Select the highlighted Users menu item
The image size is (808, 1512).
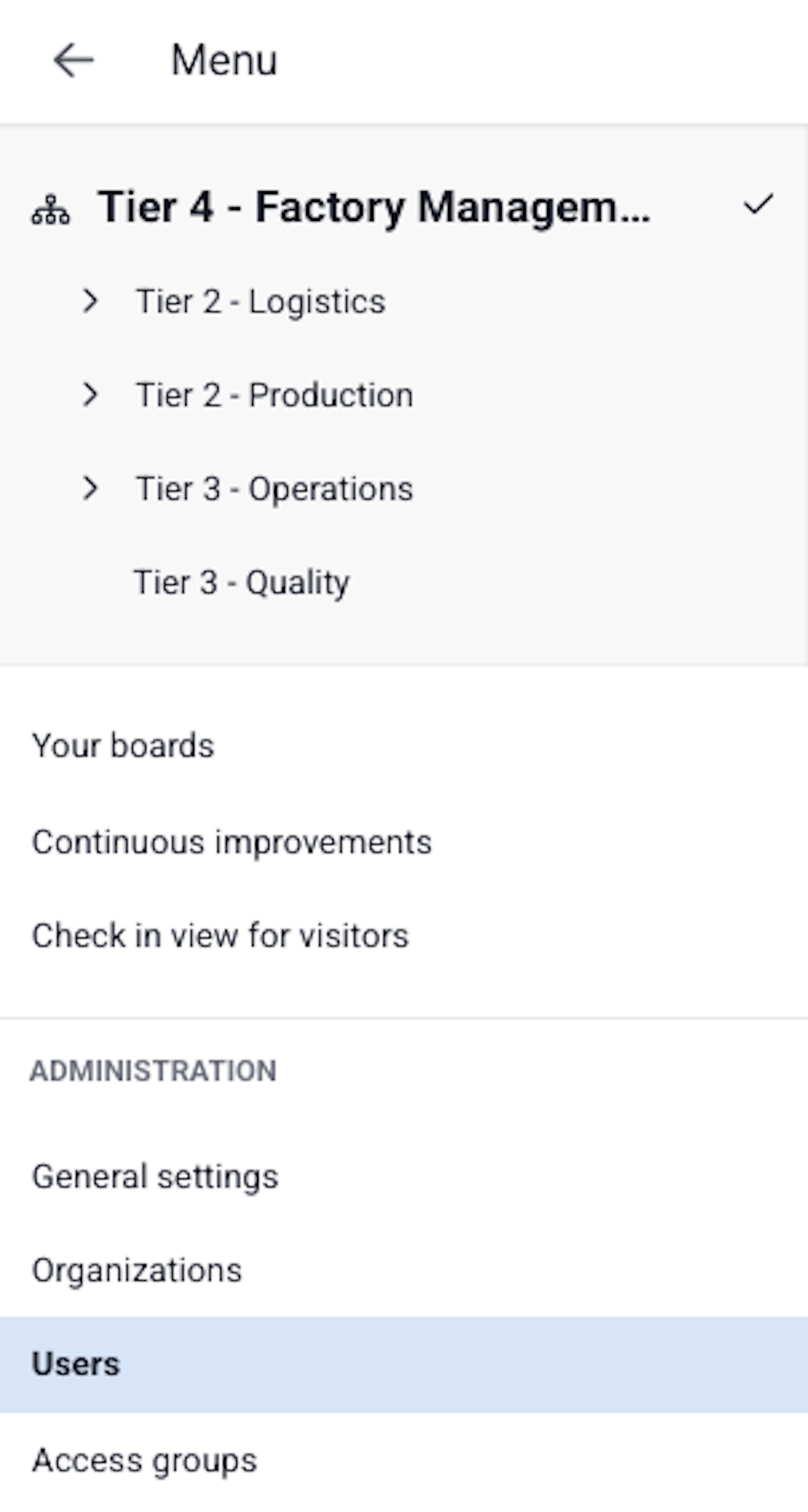[x=76, y=1364]
